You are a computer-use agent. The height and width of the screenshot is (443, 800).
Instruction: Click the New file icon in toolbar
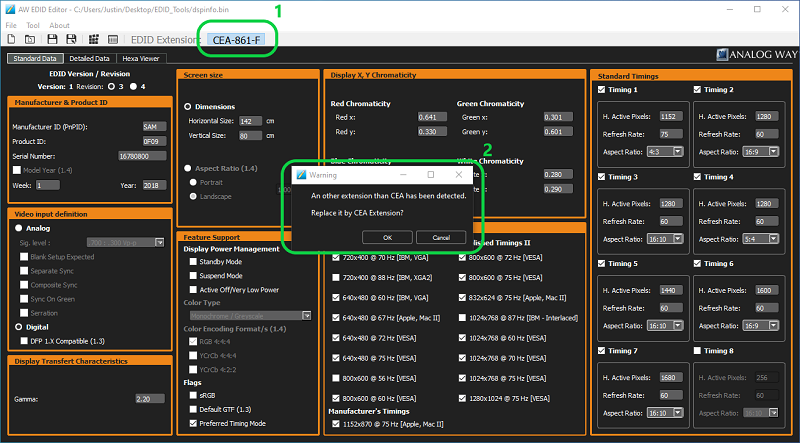[x=13, y=39]
